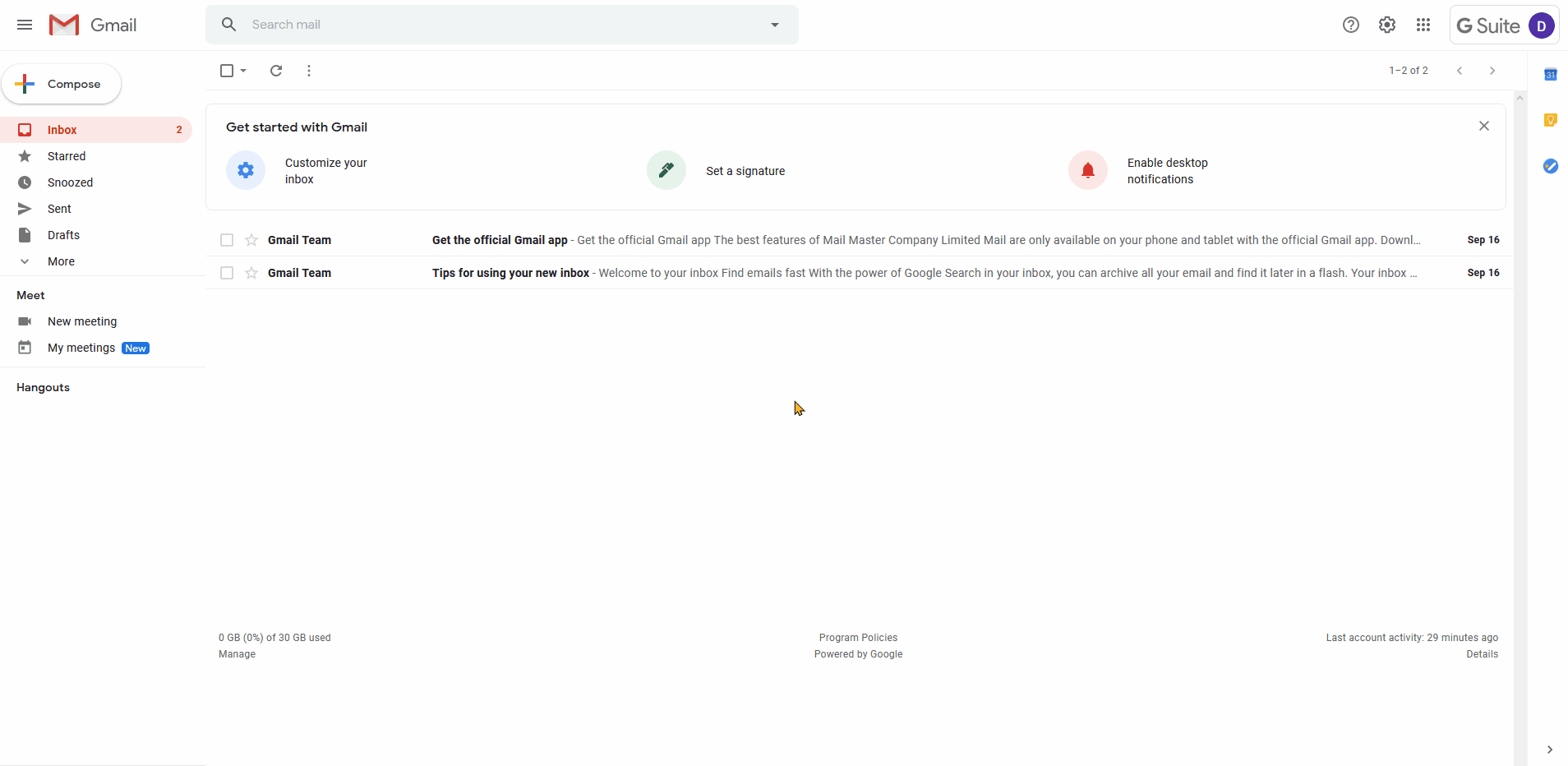Open Google Tasks side panel icon
The width and height of the screenshot is (1568, 766).
click(1551, 166)
